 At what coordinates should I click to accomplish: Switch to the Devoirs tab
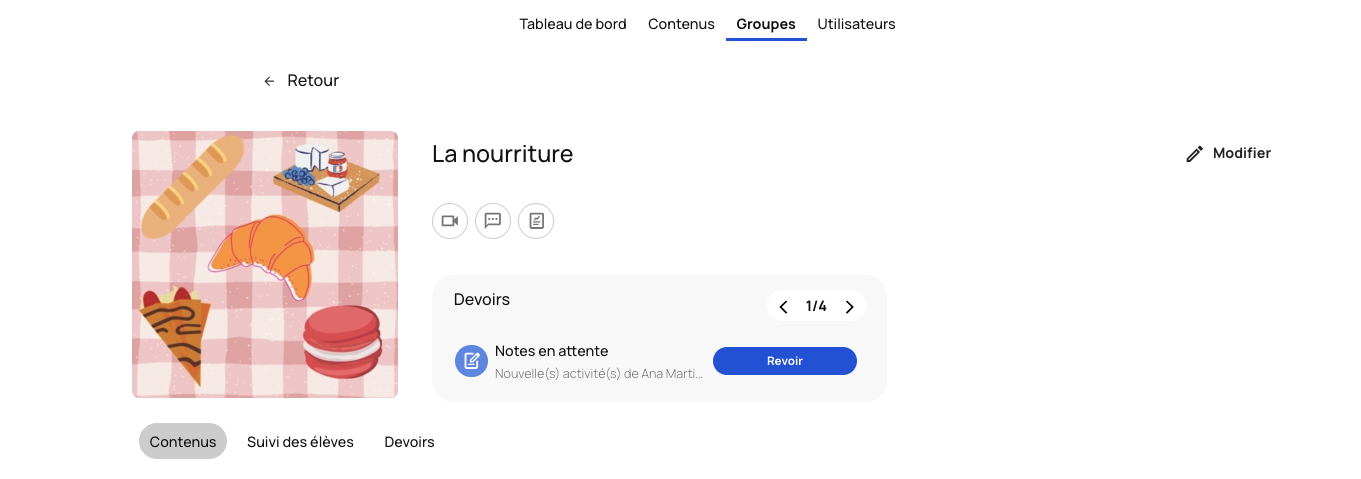(x=409, y=441)
